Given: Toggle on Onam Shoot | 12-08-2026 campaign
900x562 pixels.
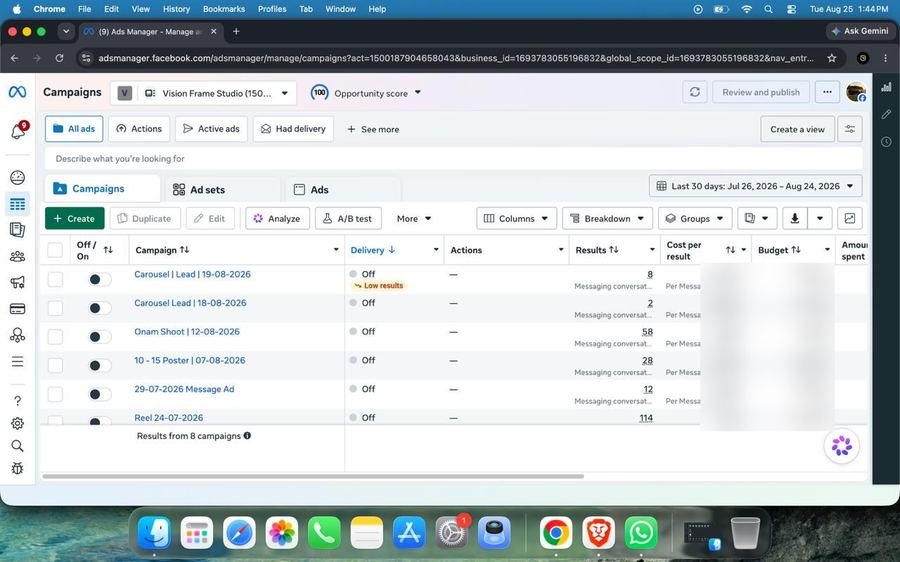Looking at the screenshot, I should (x=100, y=336).
